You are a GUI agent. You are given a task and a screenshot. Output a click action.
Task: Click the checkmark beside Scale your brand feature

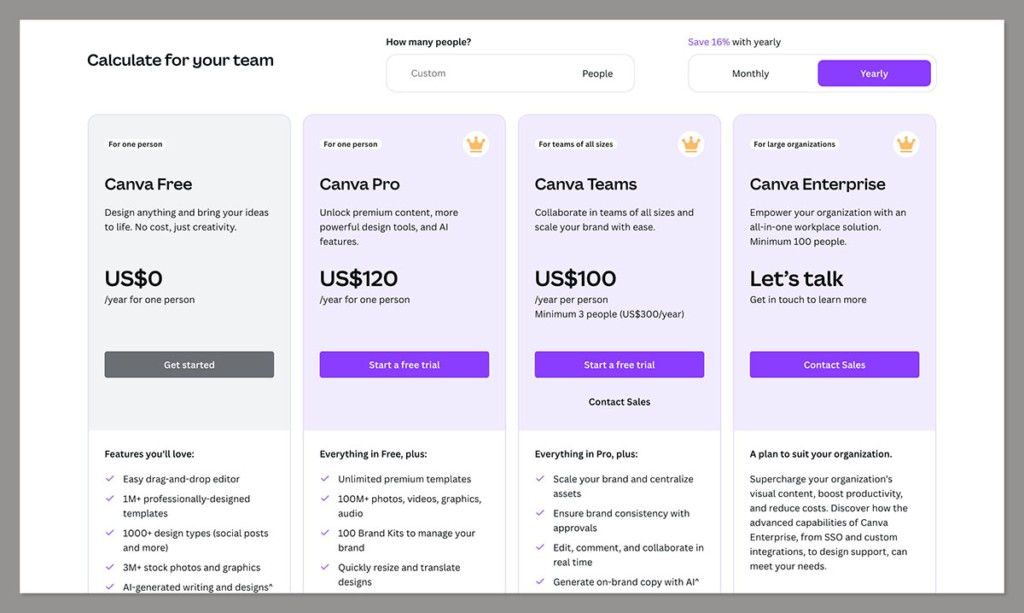[541, 478]
